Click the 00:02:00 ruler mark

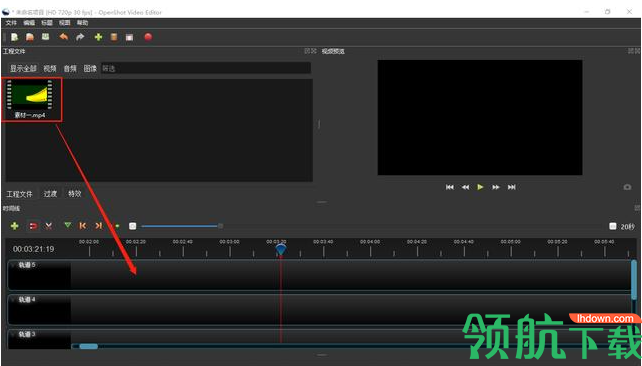[x=89, y=242]
